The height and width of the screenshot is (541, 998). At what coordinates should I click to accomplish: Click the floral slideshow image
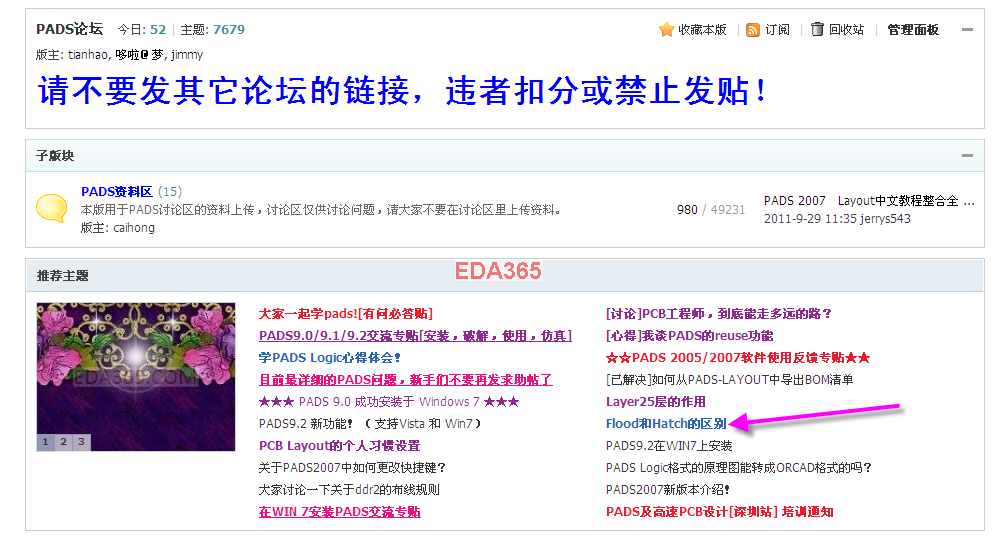click(136, 377)
